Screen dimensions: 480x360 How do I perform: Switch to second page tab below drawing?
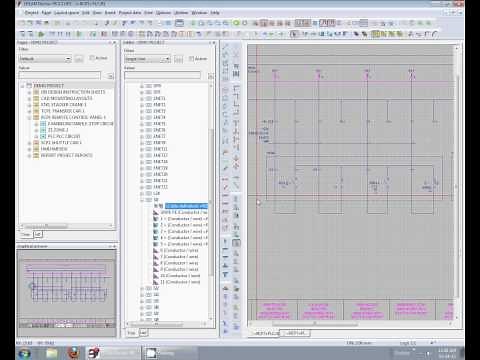click(295, 333)
